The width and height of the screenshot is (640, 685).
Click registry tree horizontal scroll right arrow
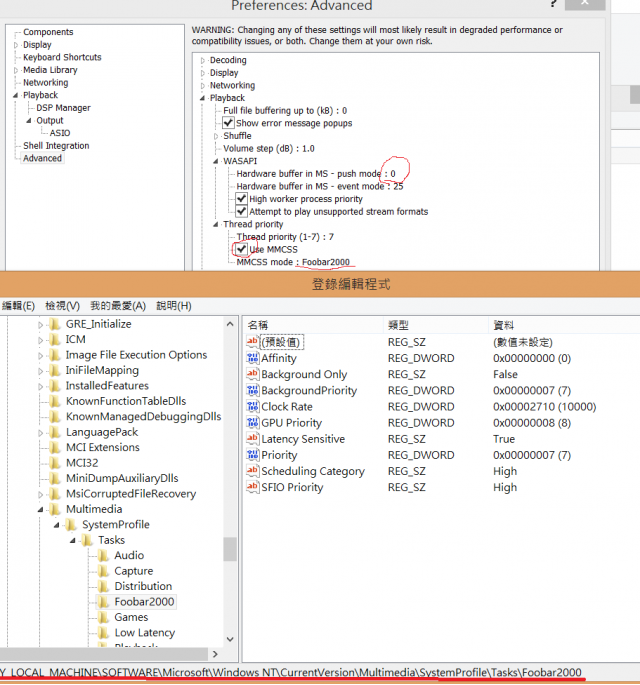215,654
